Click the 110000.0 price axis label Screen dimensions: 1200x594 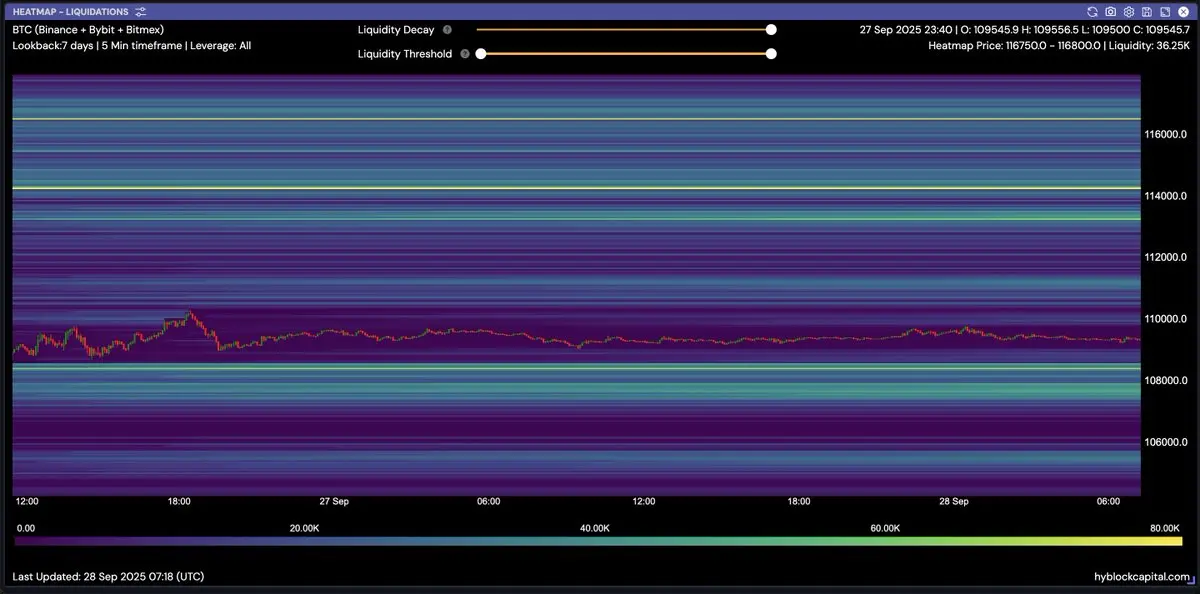1166,319
